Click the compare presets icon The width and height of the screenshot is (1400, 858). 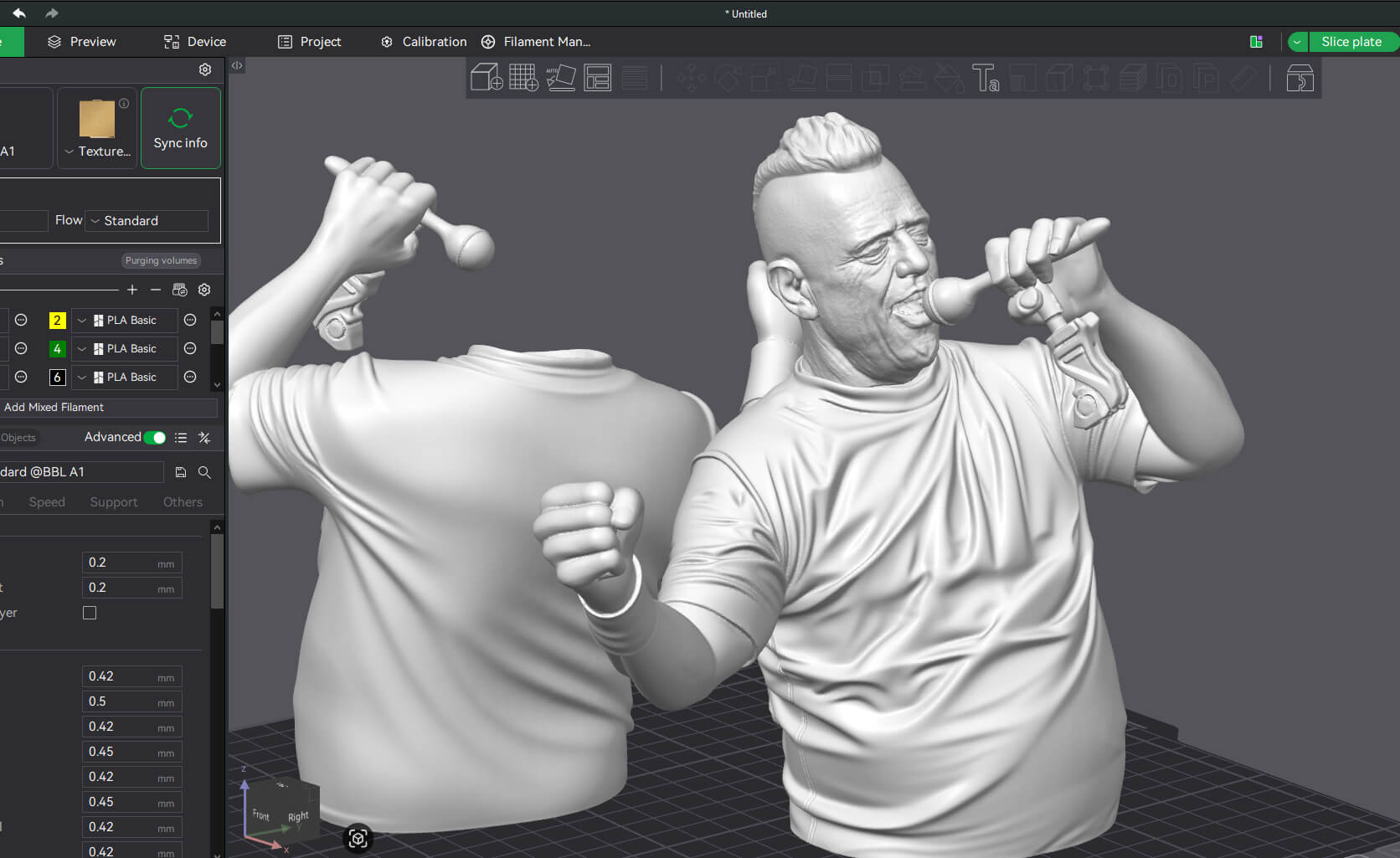pyautogui.click(x=204, y=438)
